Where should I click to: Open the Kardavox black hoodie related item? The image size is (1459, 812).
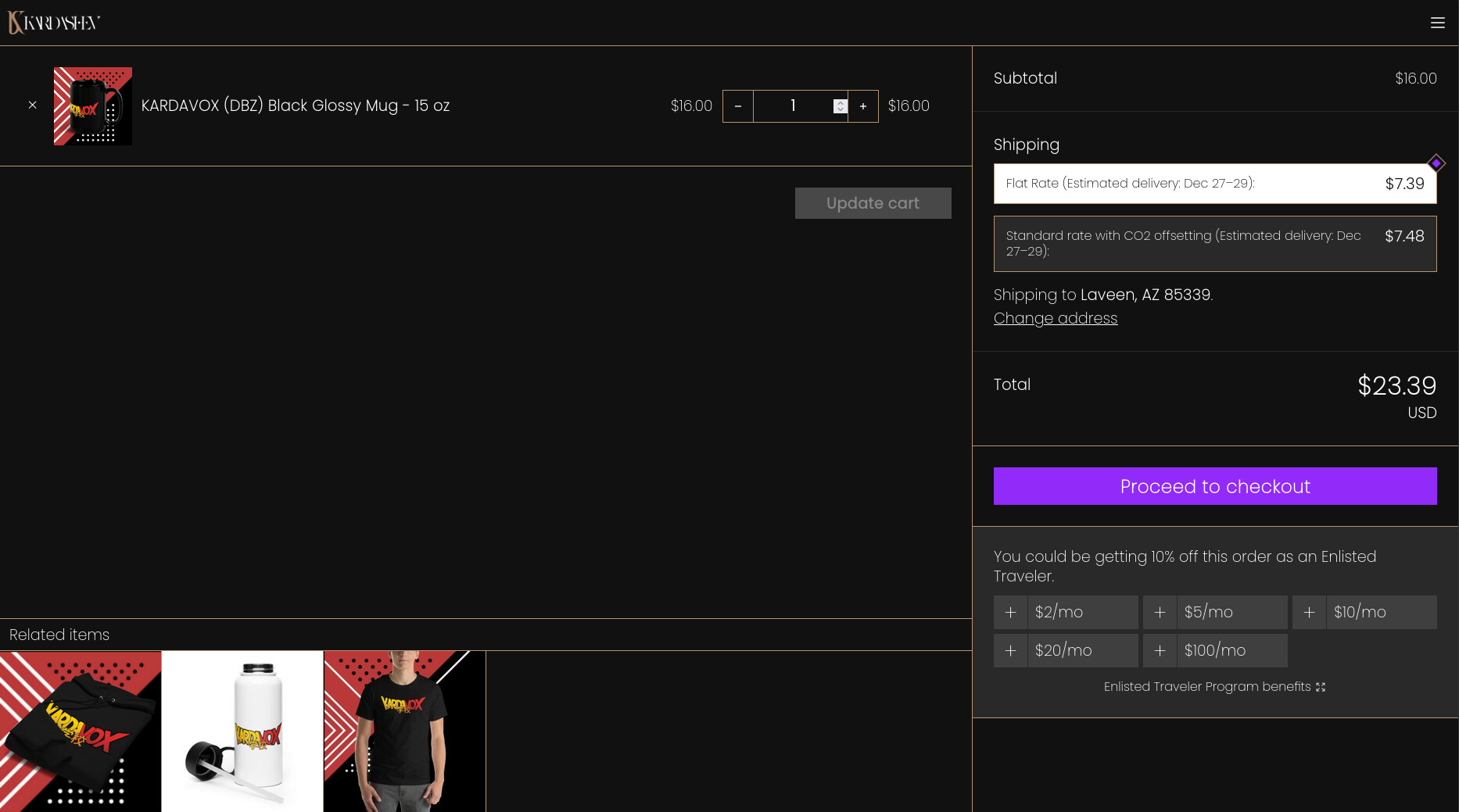tap(81, 732)
